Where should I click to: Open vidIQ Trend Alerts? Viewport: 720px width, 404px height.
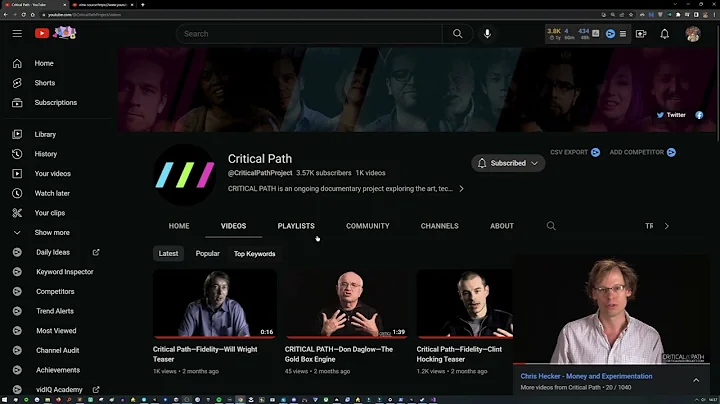click(x=57, y=311)
